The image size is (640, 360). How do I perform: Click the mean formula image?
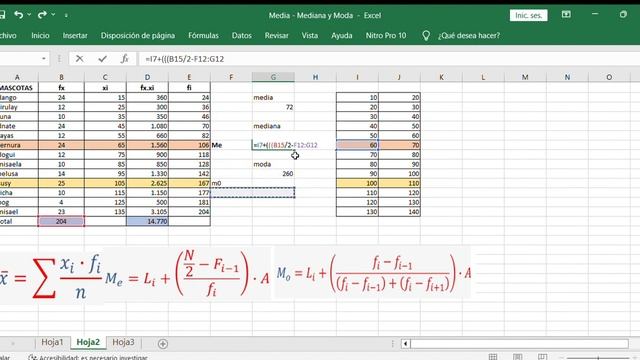(51, 278)
